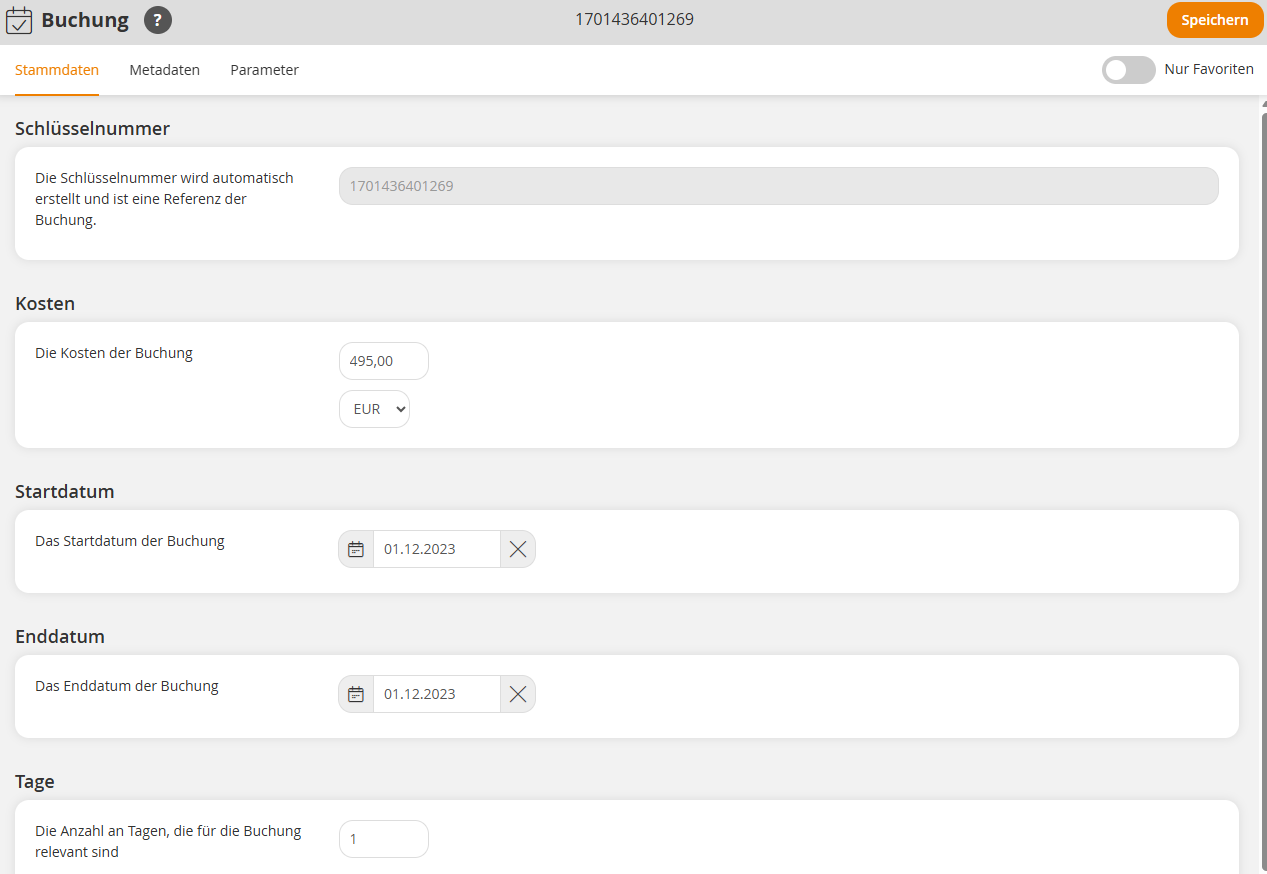
Task: Click the Buchung calendar icon in header
Action: coord(19,20)
